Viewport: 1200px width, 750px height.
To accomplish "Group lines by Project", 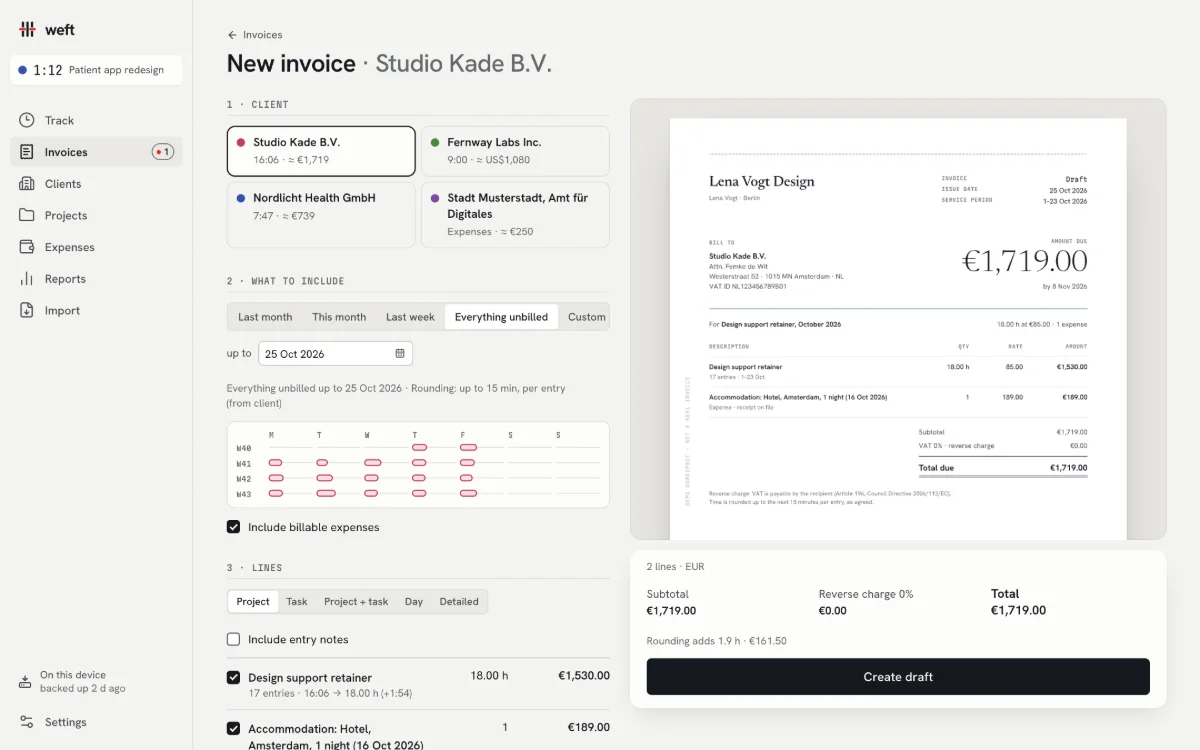I will [253, 601].
